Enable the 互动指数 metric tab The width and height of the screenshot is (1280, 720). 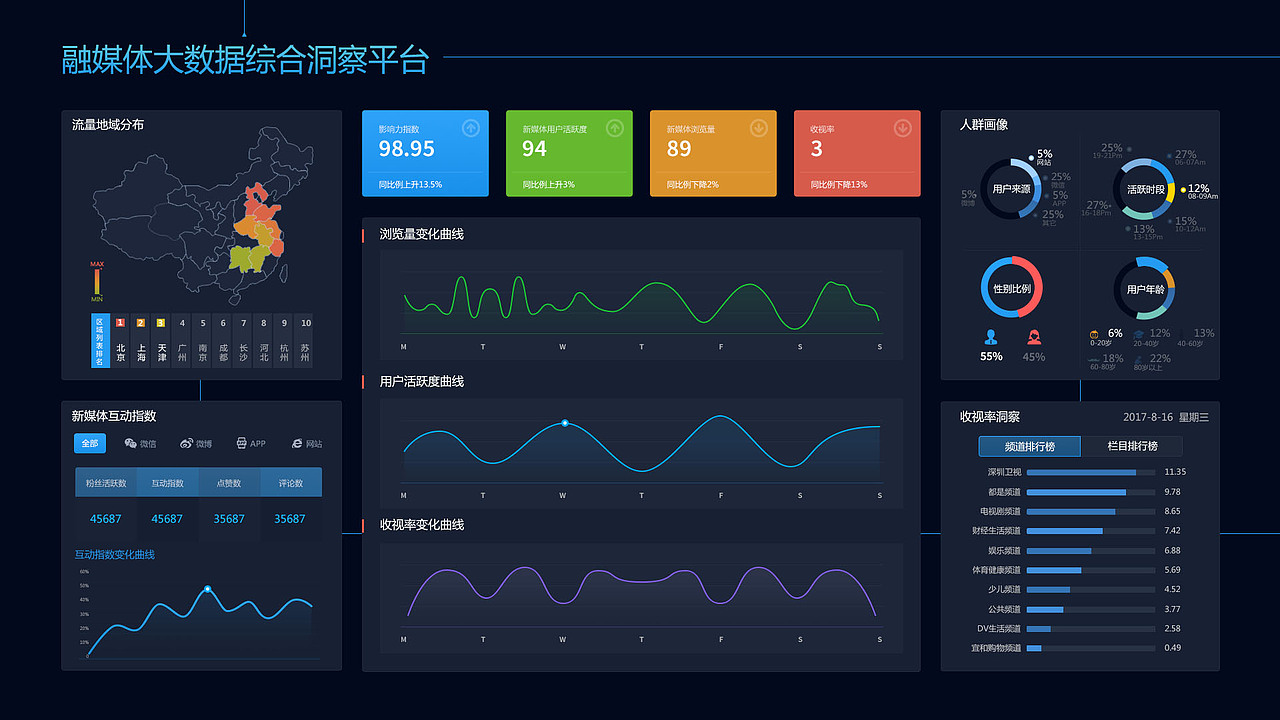tap(167, 481)
